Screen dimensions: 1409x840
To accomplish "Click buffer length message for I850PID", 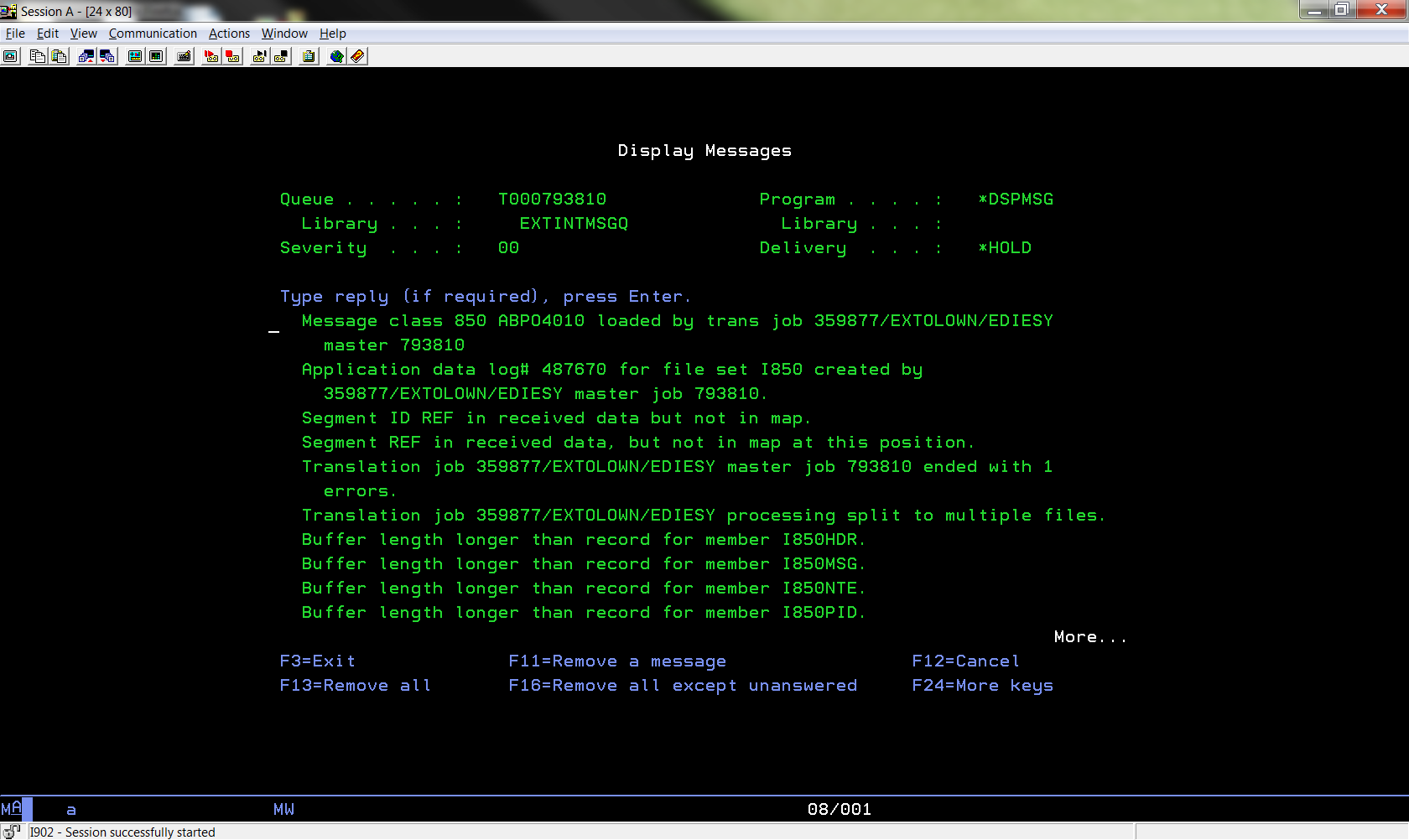I will (x=583, y=612).
